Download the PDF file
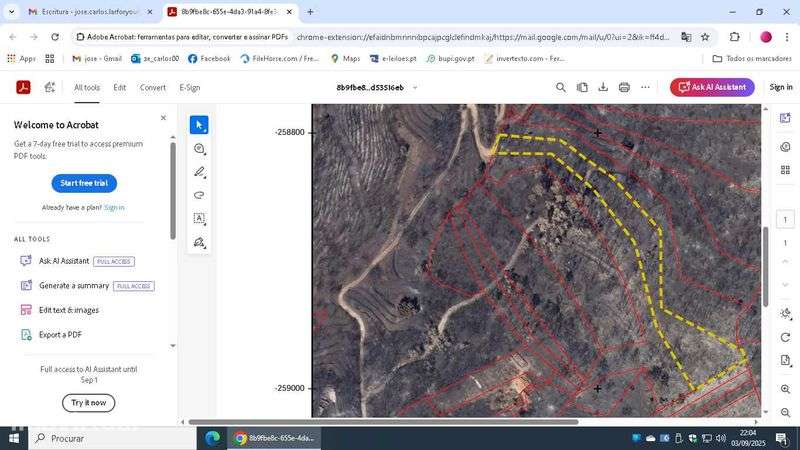 point(603,87)
